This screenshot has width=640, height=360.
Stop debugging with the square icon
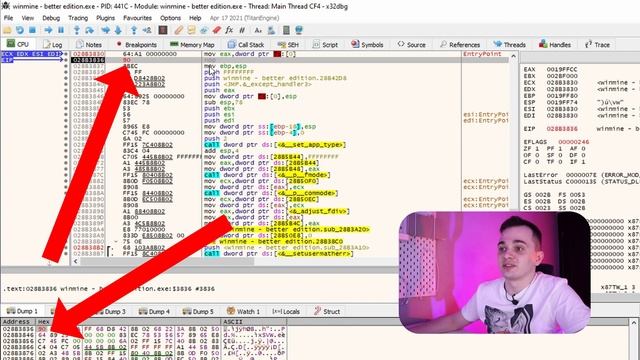point(32,30)
